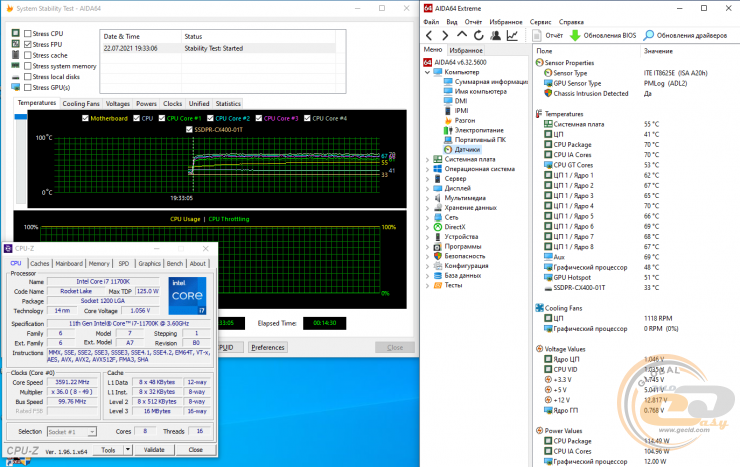
Task: Click the Stress system memory icon
Action: (x=16, y=66)
